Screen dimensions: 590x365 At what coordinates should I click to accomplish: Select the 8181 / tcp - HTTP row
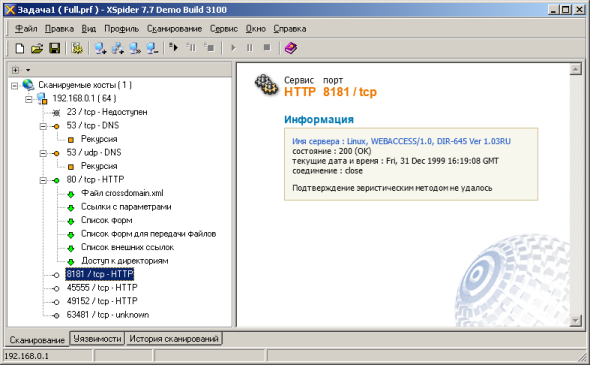click(99, 274)
